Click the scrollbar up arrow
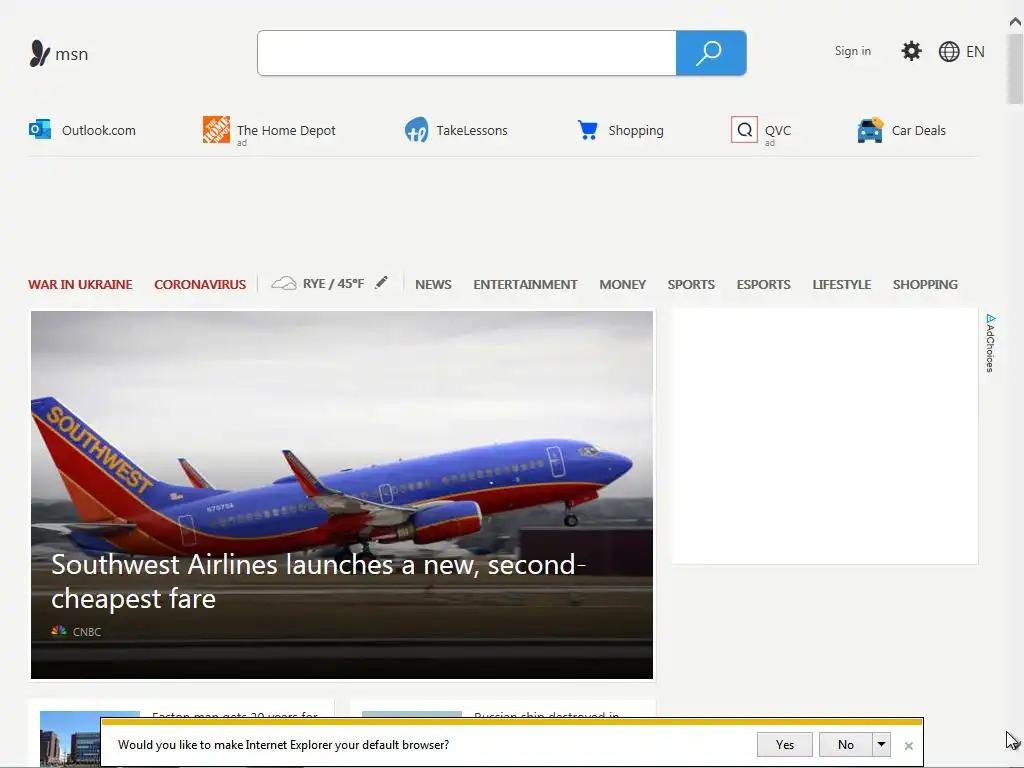Screen dimensions: 1024x768 click(x=1015, y=22)
